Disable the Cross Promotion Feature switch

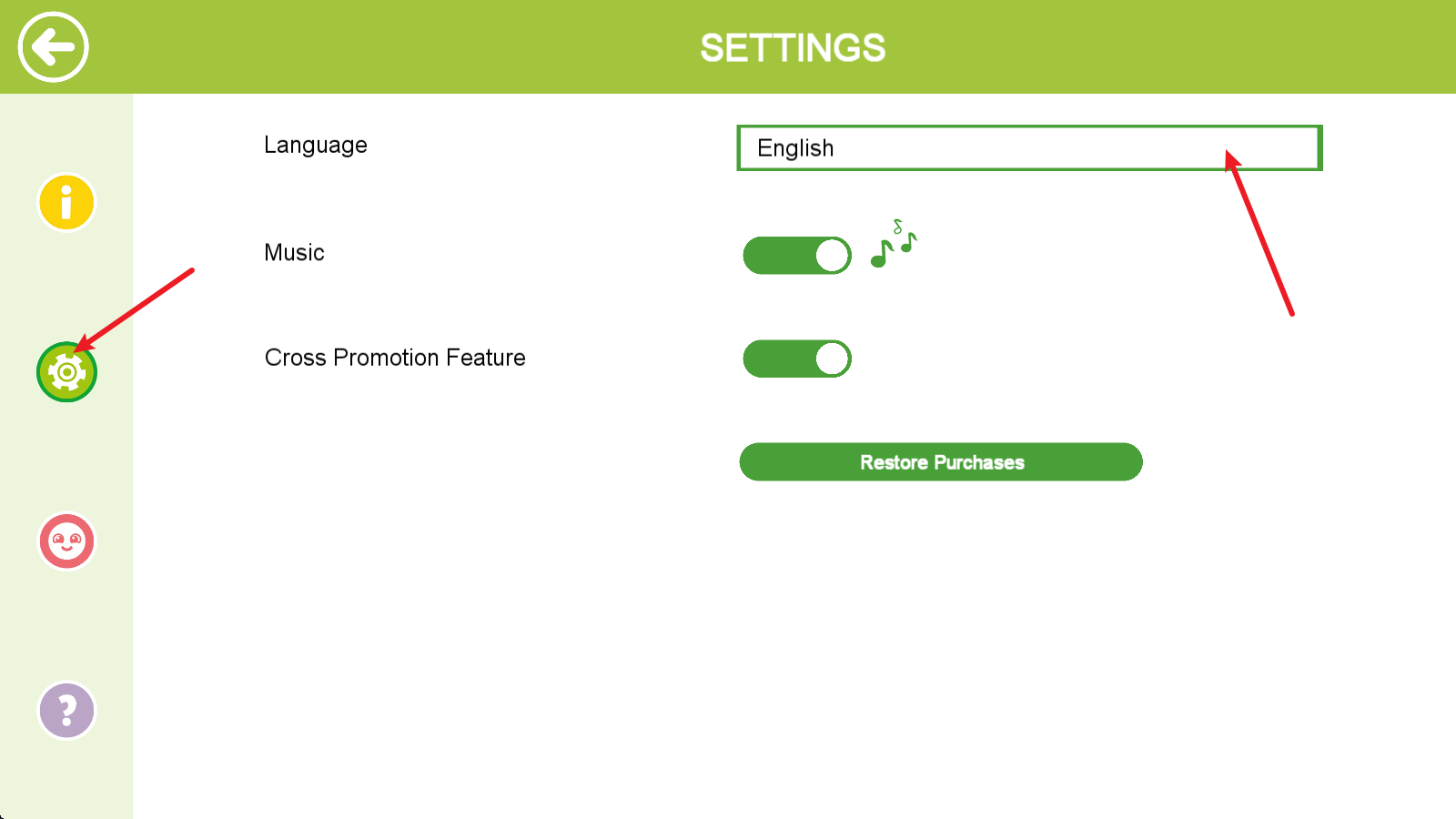click(x=796, y=359)
